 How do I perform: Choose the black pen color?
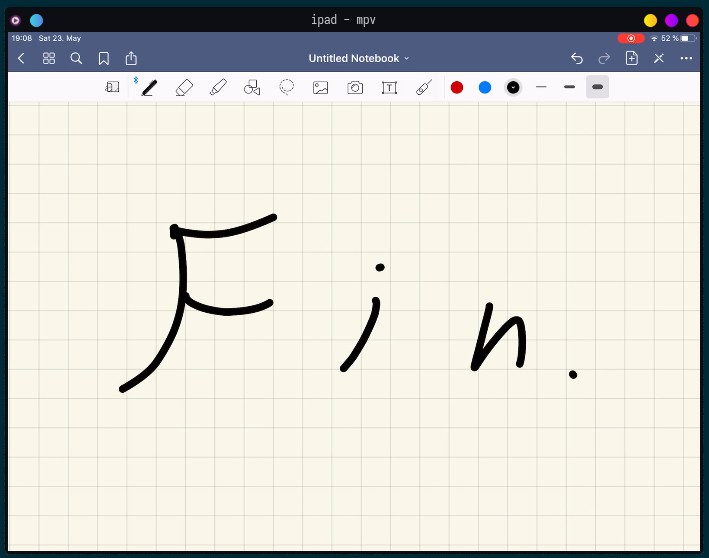click(513, 87)
